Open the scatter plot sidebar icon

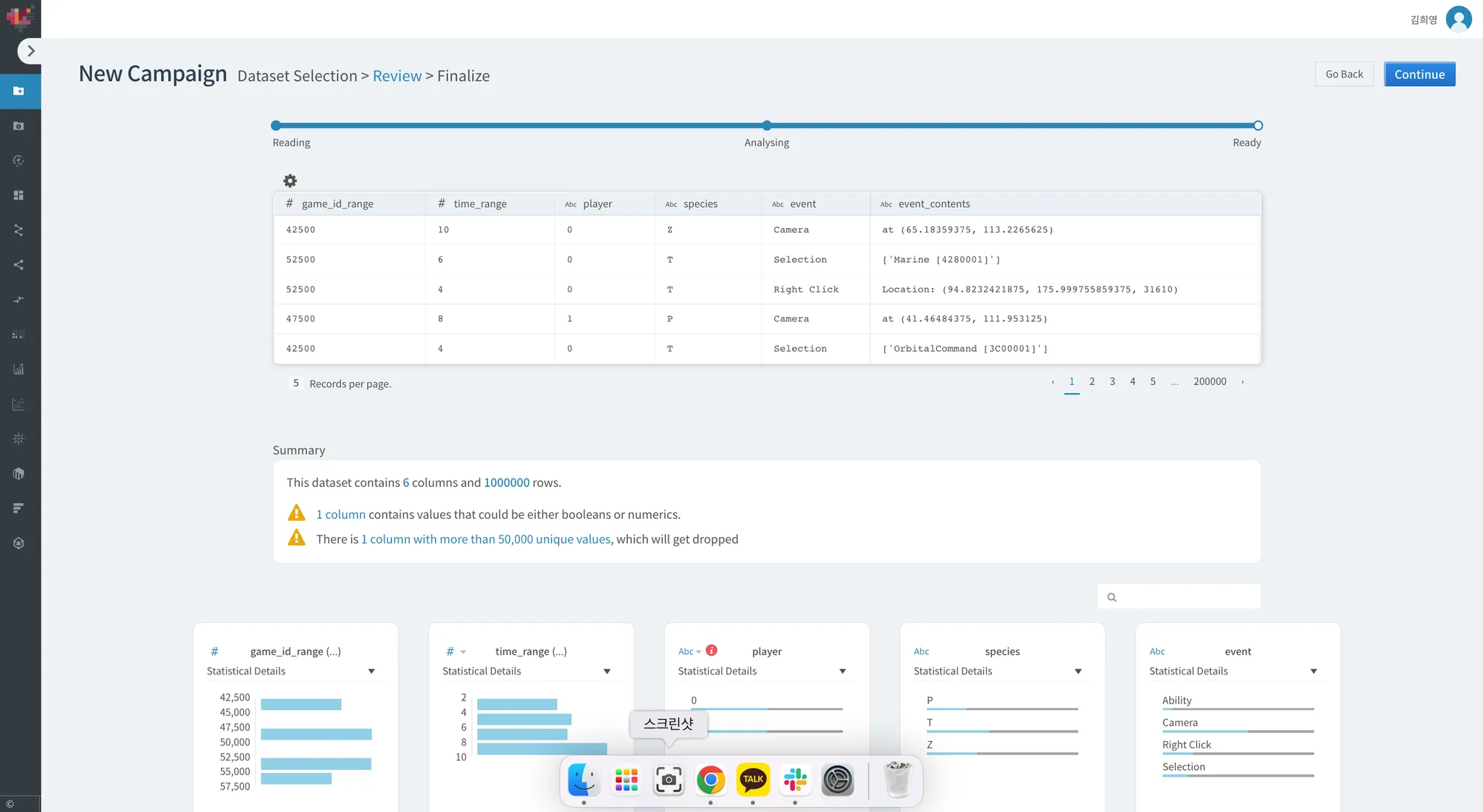[x=19, y=404]
